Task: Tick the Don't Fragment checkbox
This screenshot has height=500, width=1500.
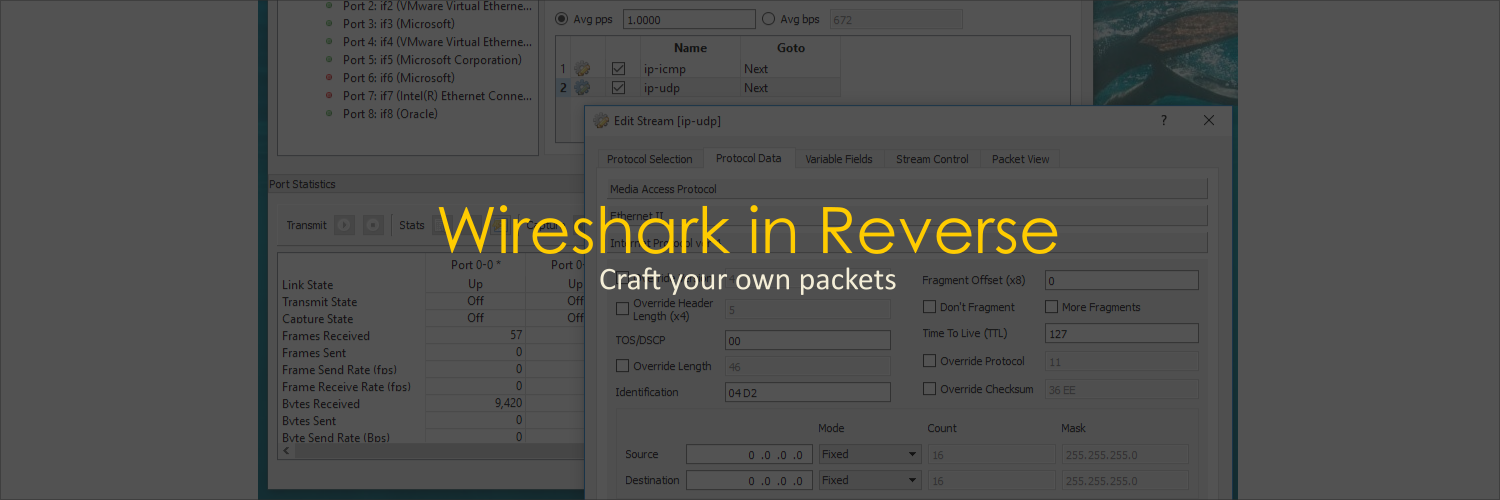Action: point(929,307)
